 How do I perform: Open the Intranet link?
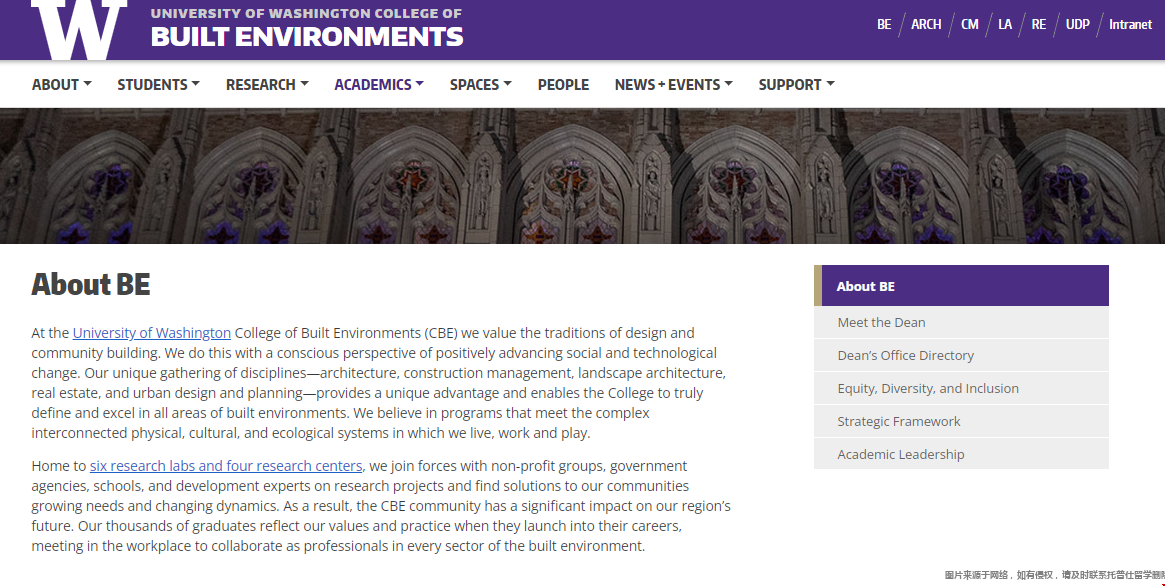point(1130,25)
